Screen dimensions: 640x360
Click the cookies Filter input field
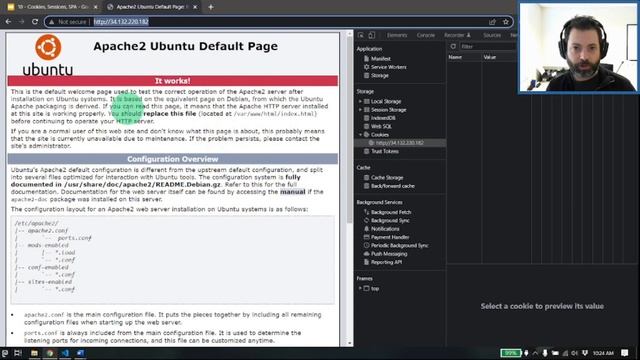pos(488,47)
